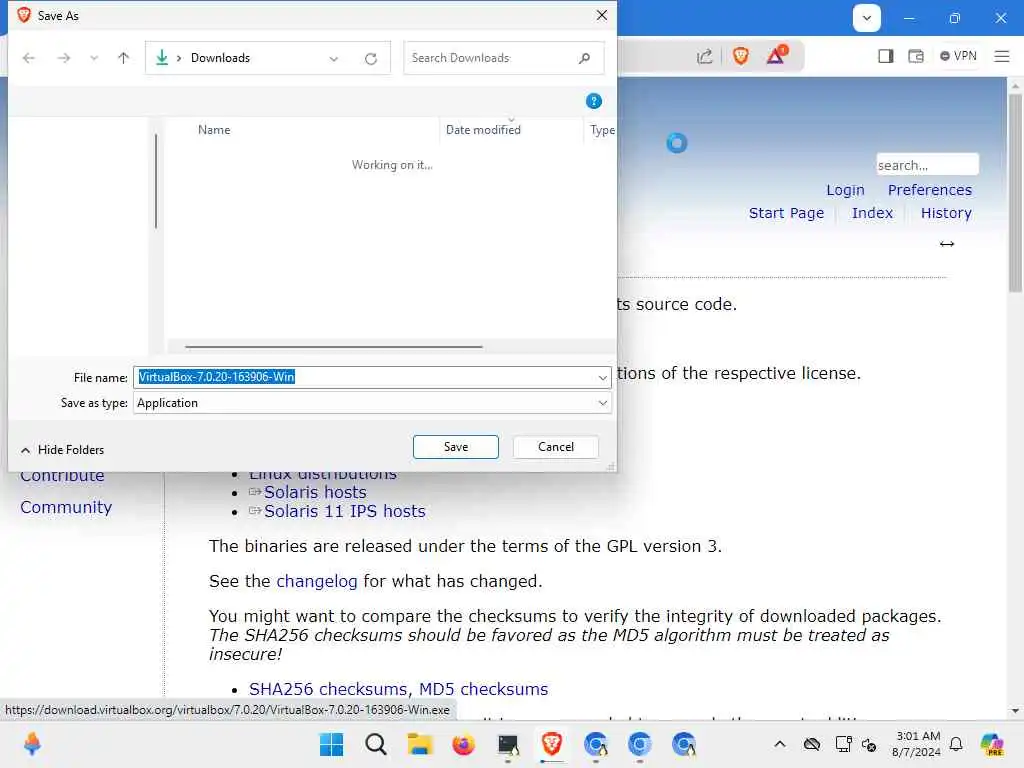Open the Save as type combo box
The height and width of the screenshot is (768, 1024).
tap(372, 403)
